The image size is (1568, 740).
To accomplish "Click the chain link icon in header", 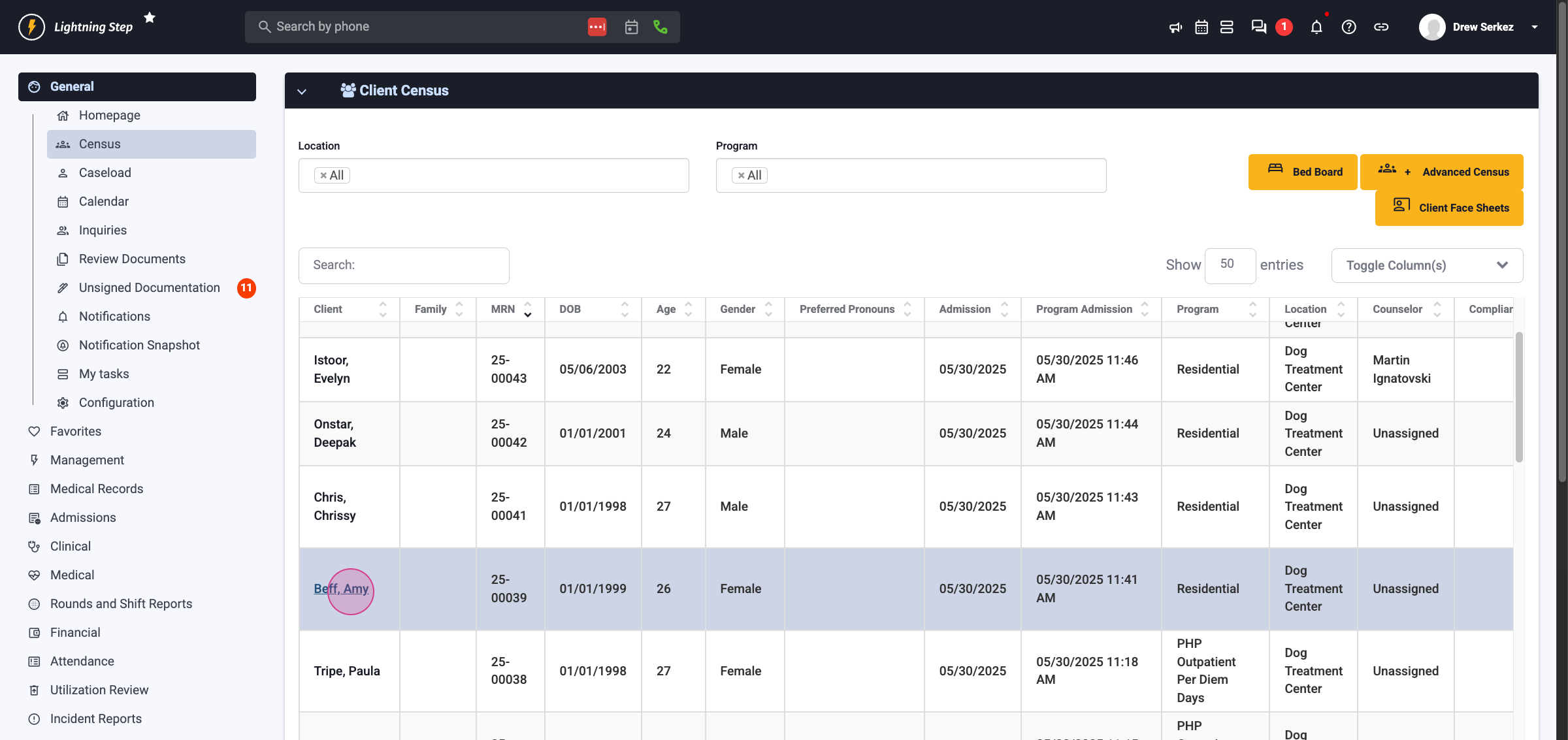I will click(x=1381, y=27).
